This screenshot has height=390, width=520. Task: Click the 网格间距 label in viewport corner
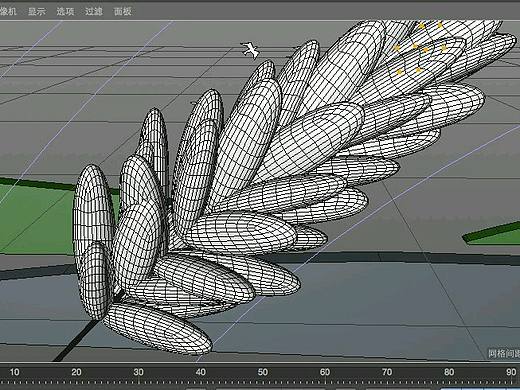click(x=504, y=353)
